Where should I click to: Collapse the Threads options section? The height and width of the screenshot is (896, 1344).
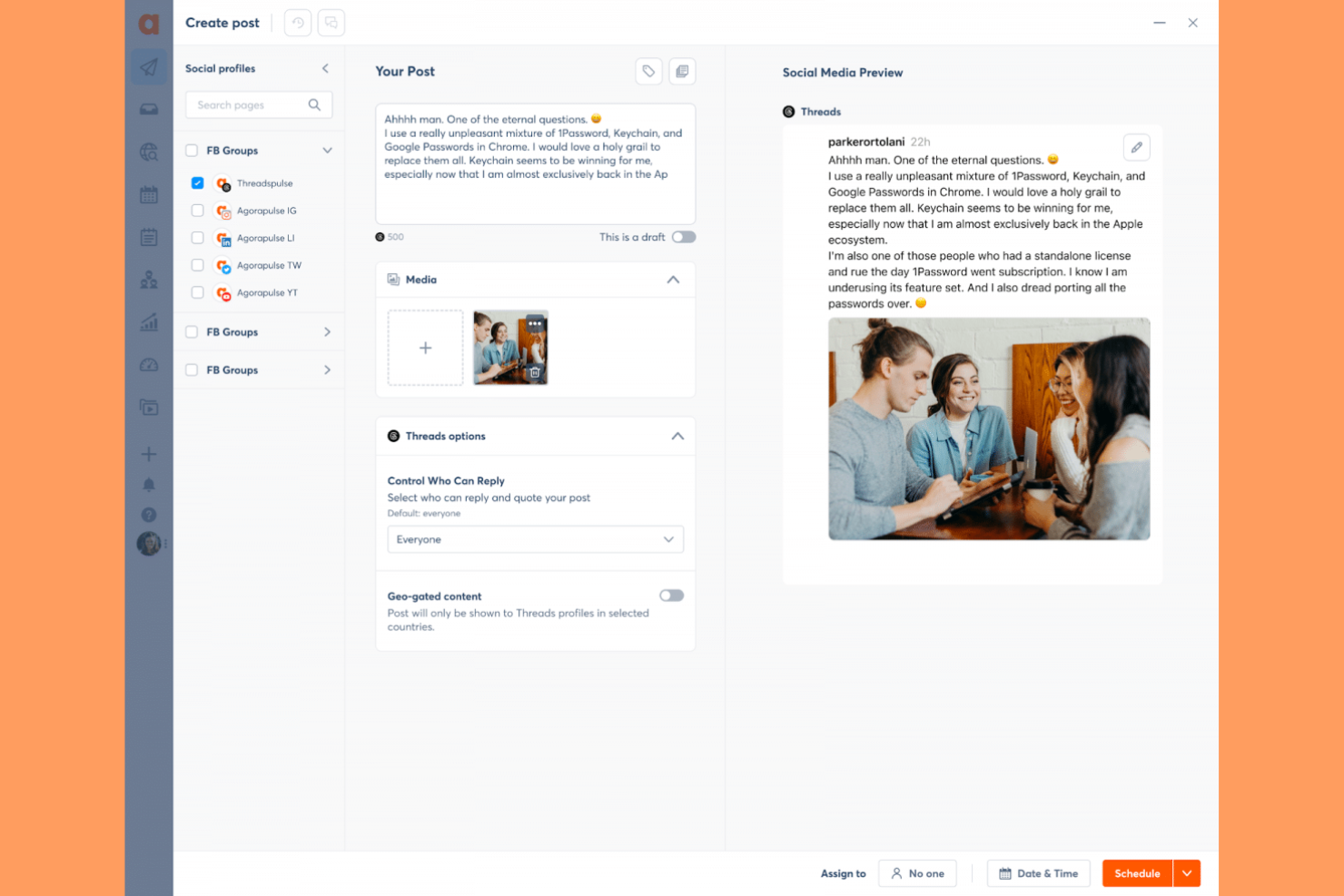[677, 436]
